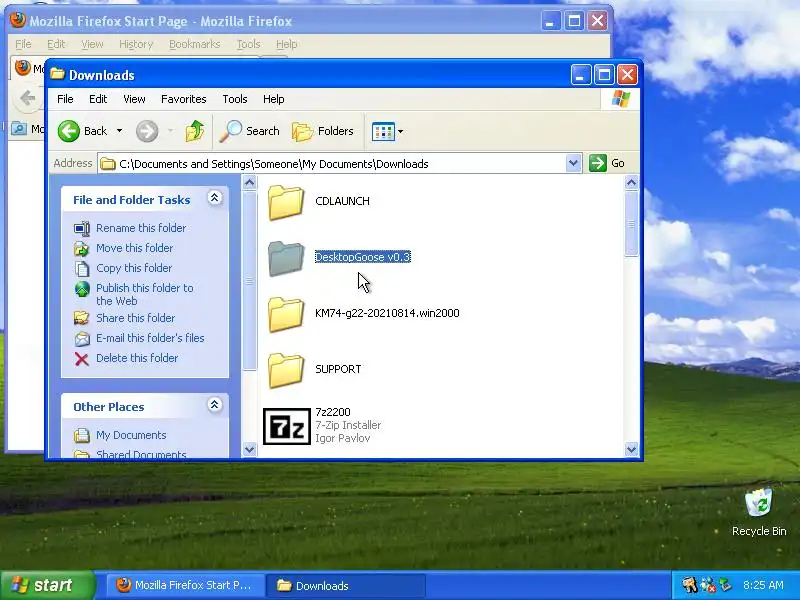The image size is (800, 600).
Task: Click Publish this folder to the Web
Action: pyautogui.click(x=145, y=294)
